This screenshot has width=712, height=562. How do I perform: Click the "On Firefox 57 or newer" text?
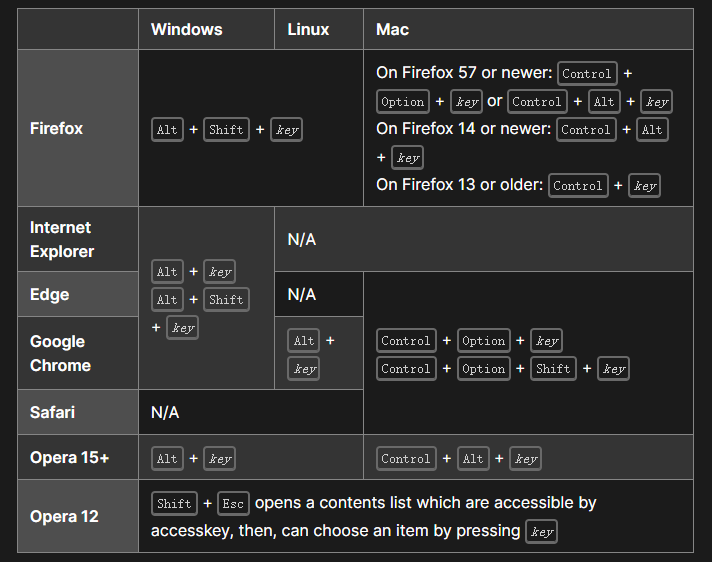463,73
